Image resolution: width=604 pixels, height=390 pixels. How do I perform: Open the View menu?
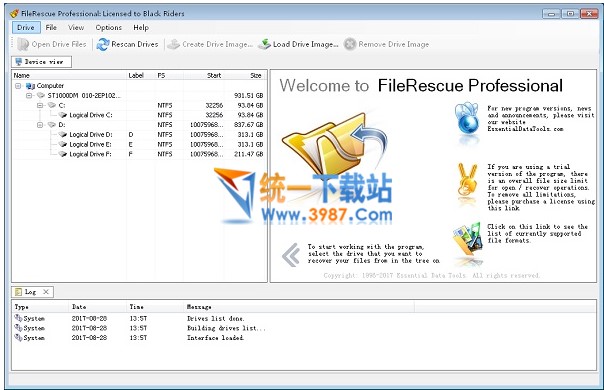[76, 27]
